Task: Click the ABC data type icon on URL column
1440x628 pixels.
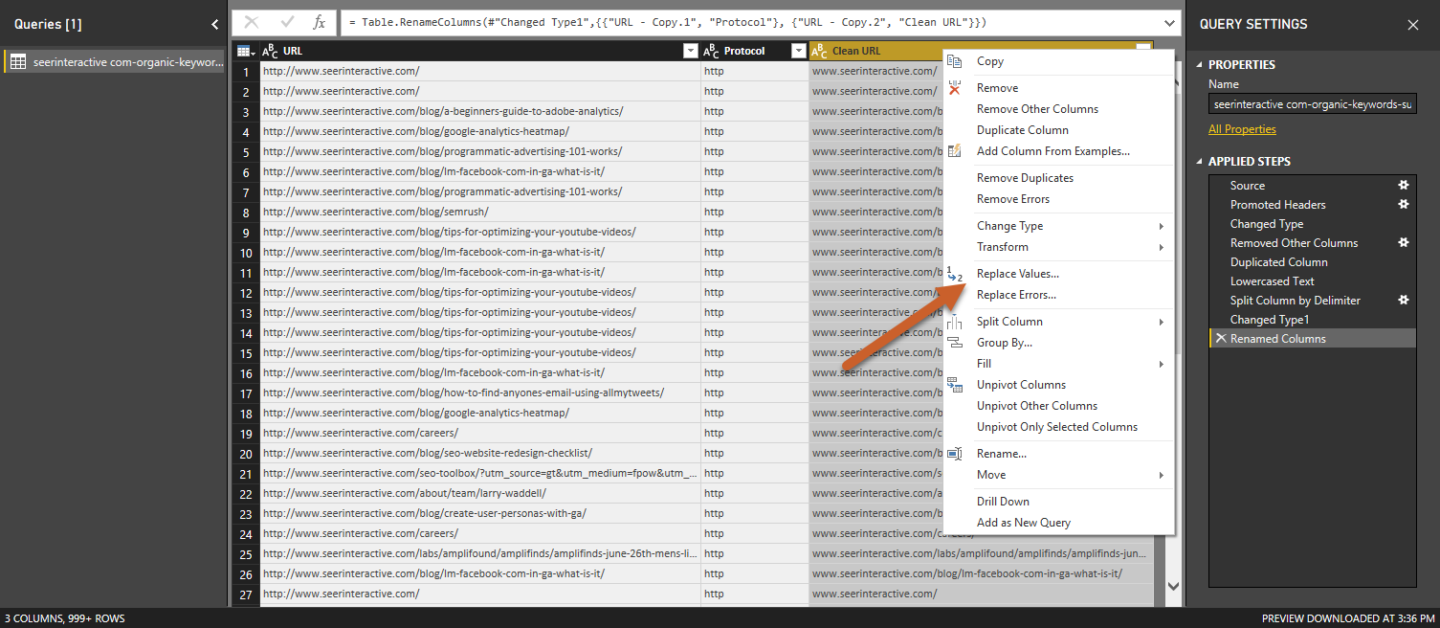Action: pos(270,51)
